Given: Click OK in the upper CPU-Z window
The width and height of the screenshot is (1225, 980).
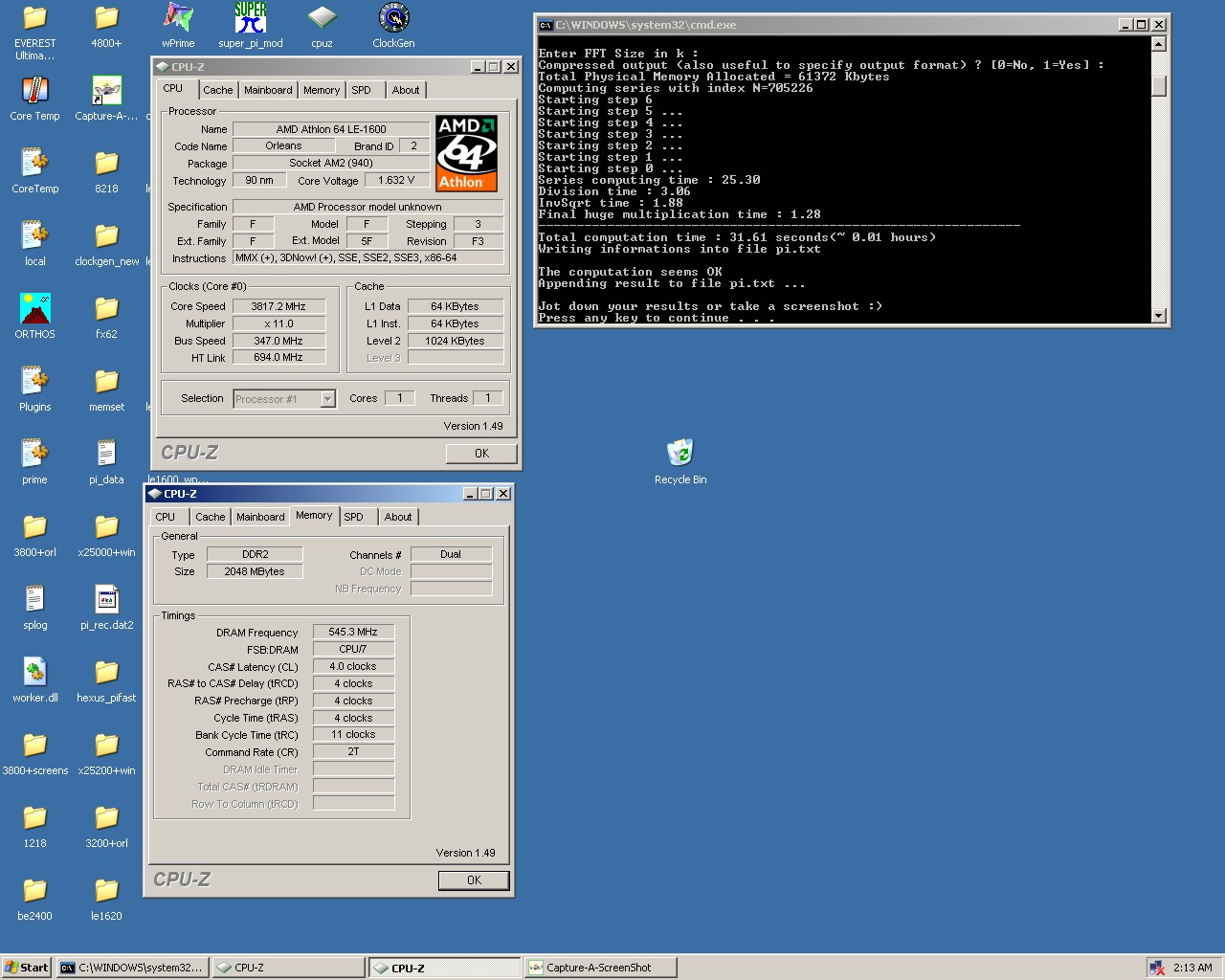Looking at the screenshot, I should click(481, 454).
